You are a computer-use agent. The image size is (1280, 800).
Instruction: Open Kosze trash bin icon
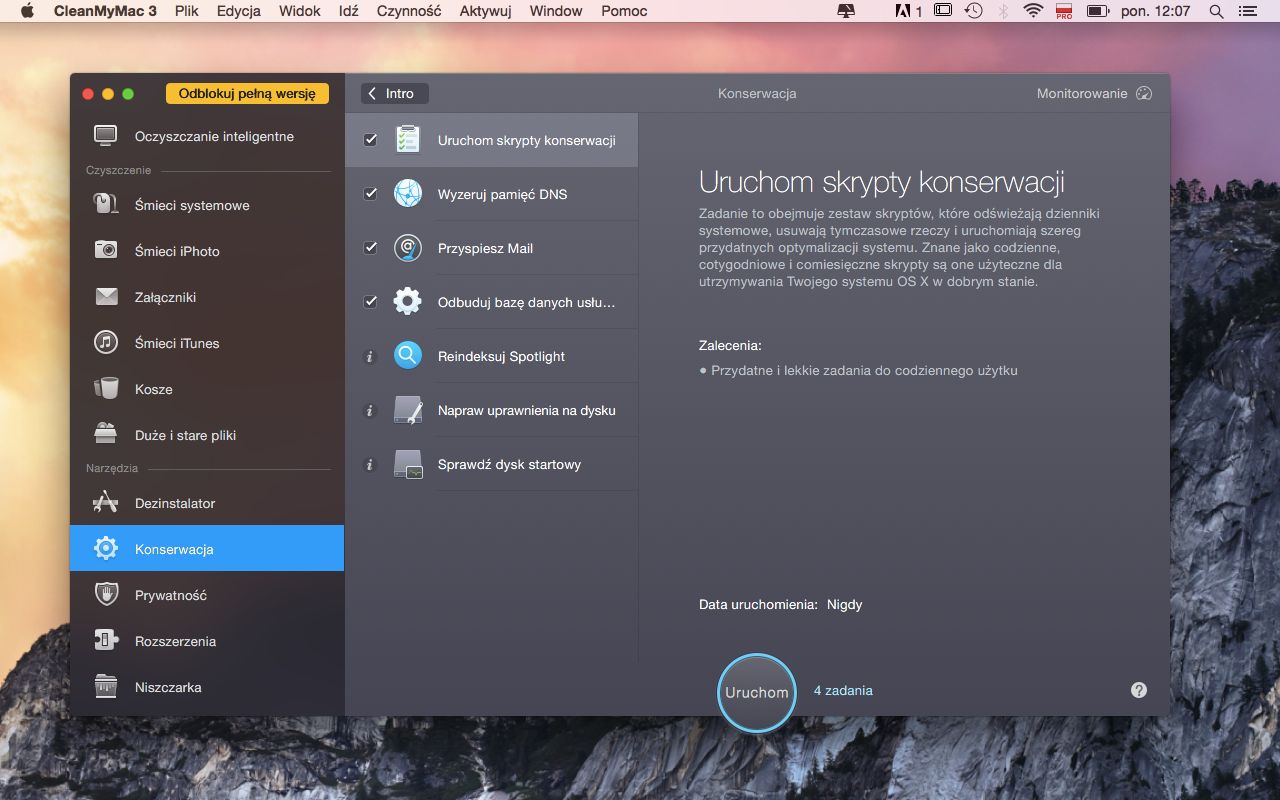106,388
